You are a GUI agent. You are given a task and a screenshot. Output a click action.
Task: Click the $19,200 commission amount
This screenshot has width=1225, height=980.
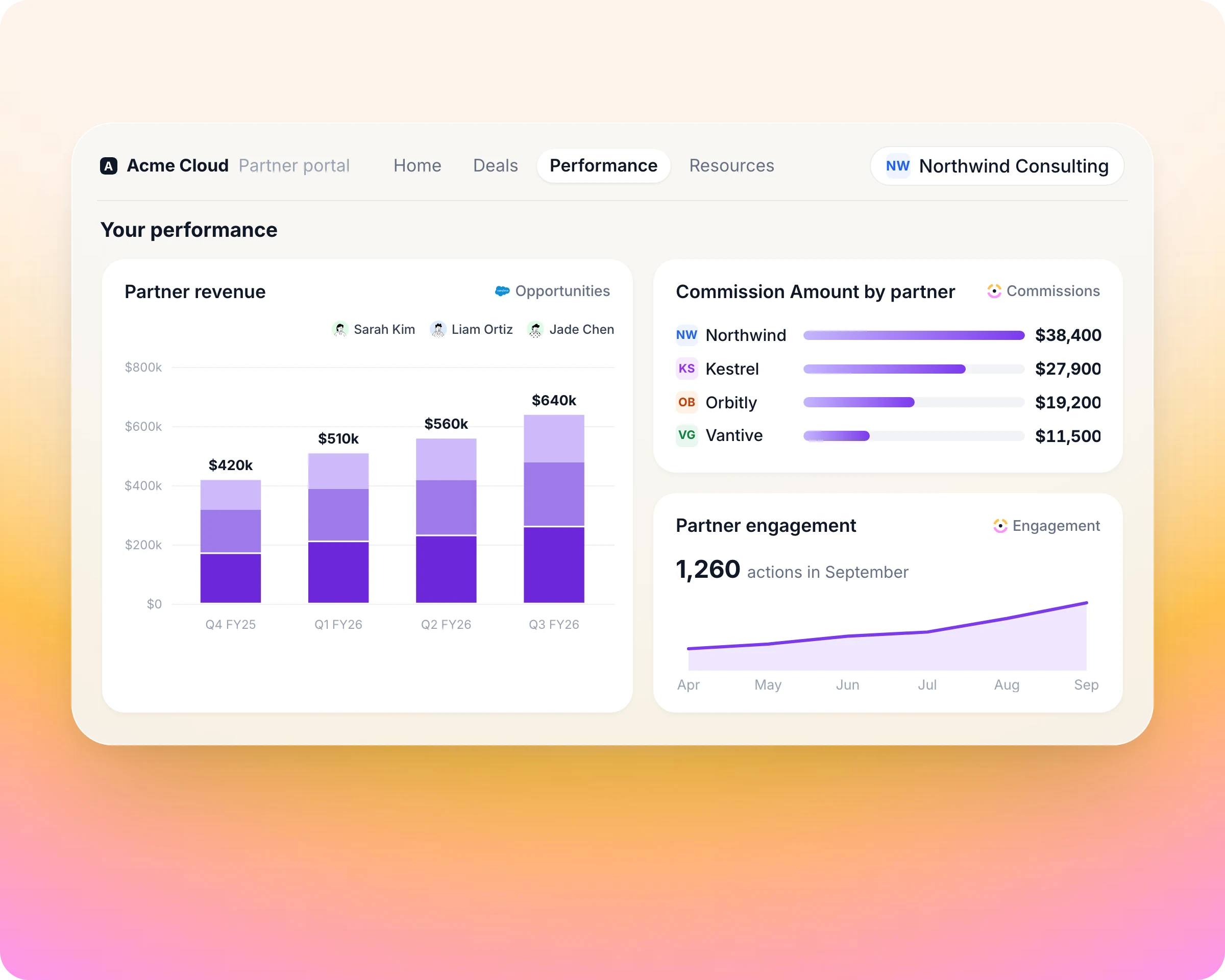pos(1068,402)
